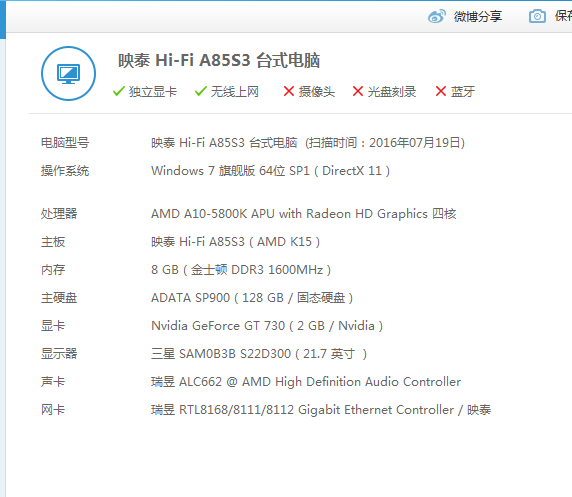This screenshot has height=497, width=572.
Task: Select the Nvidia GeForce GT 730 value
Action: (267, 325)
